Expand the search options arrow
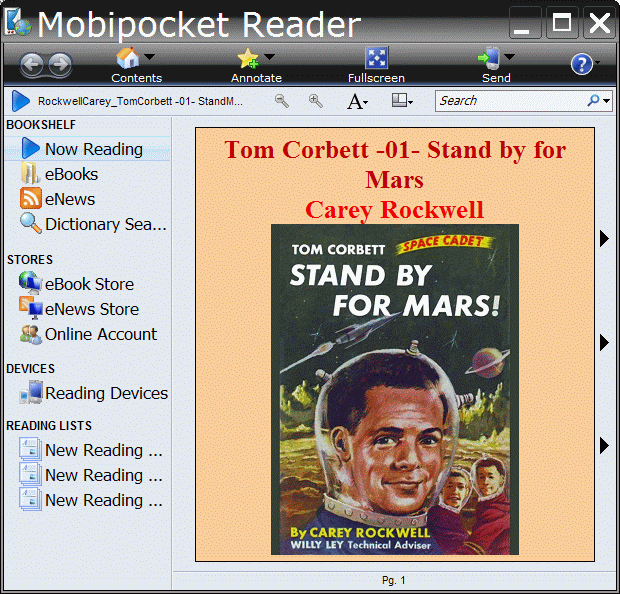620x594 pixels. coord(607,101)
